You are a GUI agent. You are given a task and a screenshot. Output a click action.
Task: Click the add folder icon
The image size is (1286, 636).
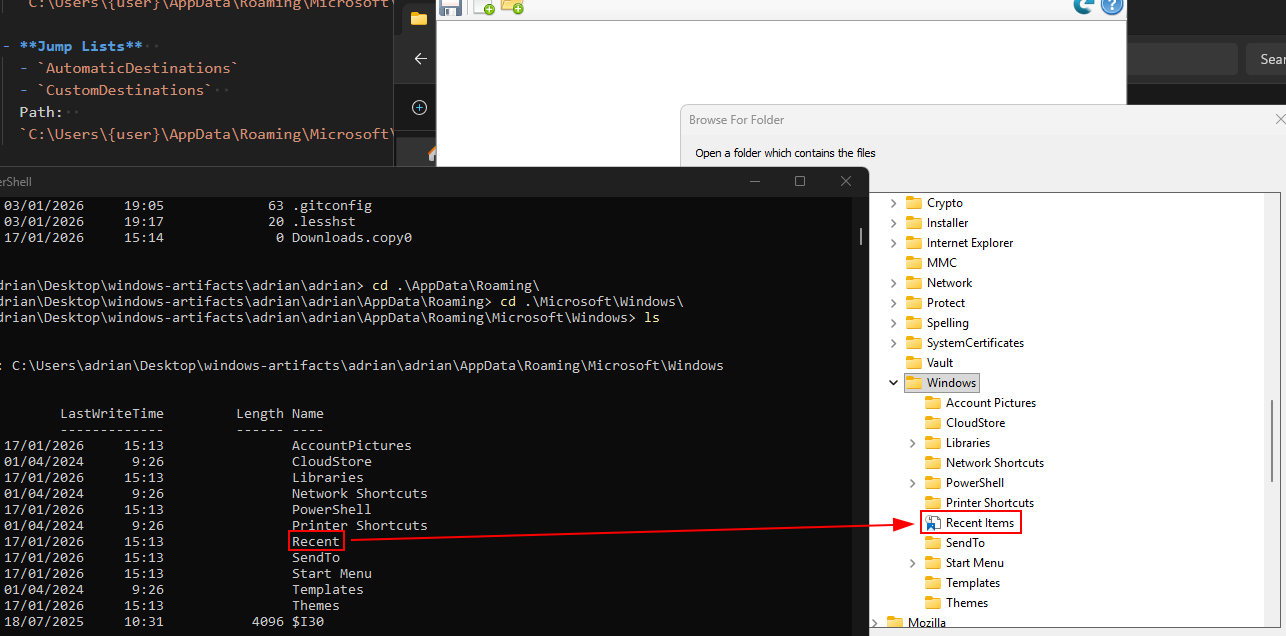512,8
